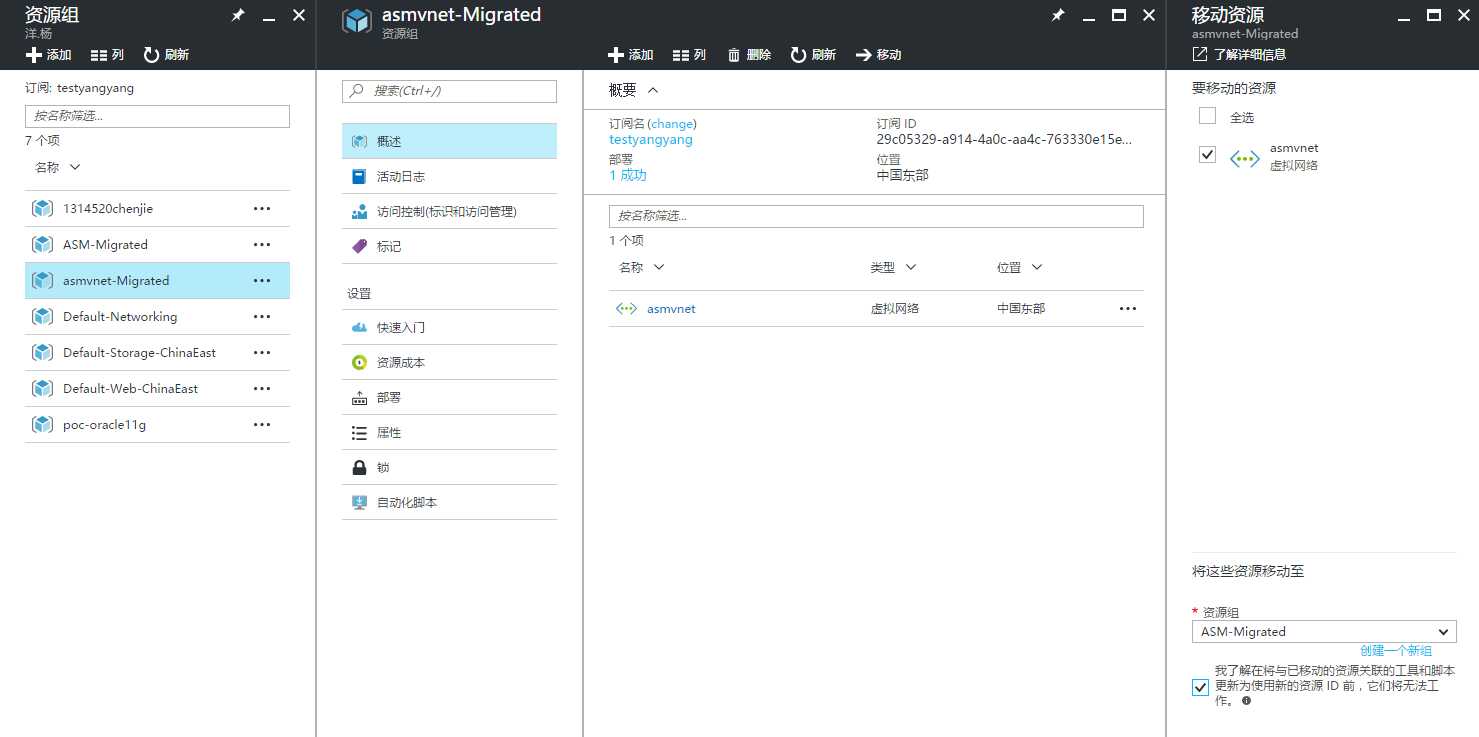Open the Default-Storage-ChinaEast resource group
The width and height of the screenshot is (1479, 737).
[139, 353]
